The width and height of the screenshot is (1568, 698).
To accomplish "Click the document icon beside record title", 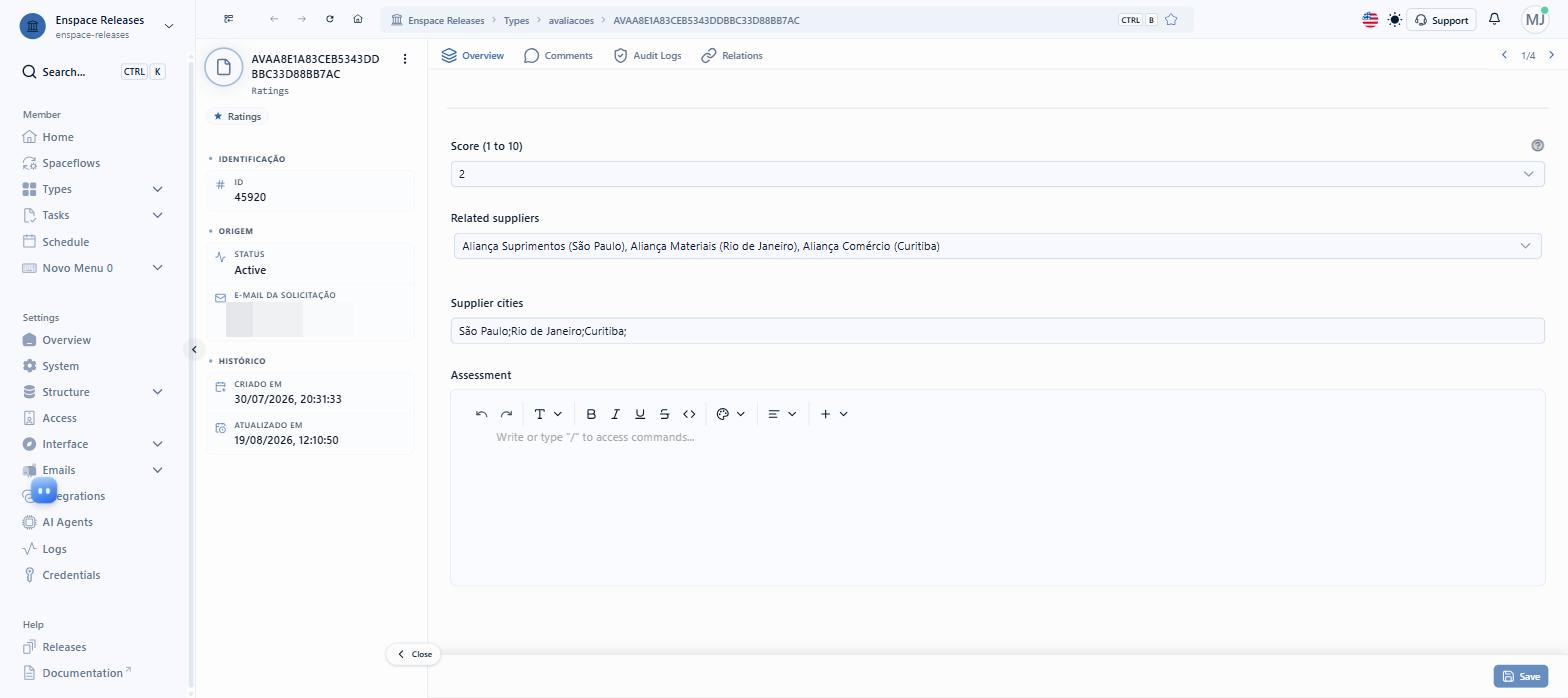I will [x=224, y=67].
